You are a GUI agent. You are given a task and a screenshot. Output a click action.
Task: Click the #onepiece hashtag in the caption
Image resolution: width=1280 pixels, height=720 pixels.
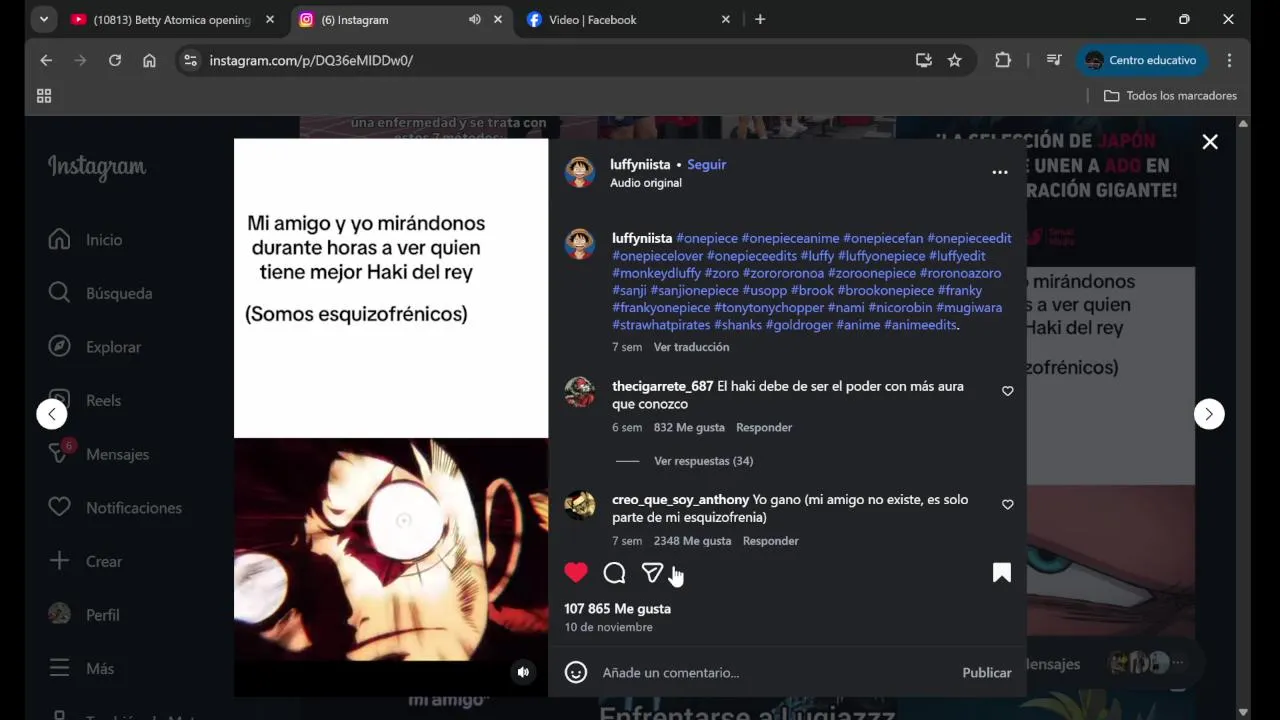(707, 238)
